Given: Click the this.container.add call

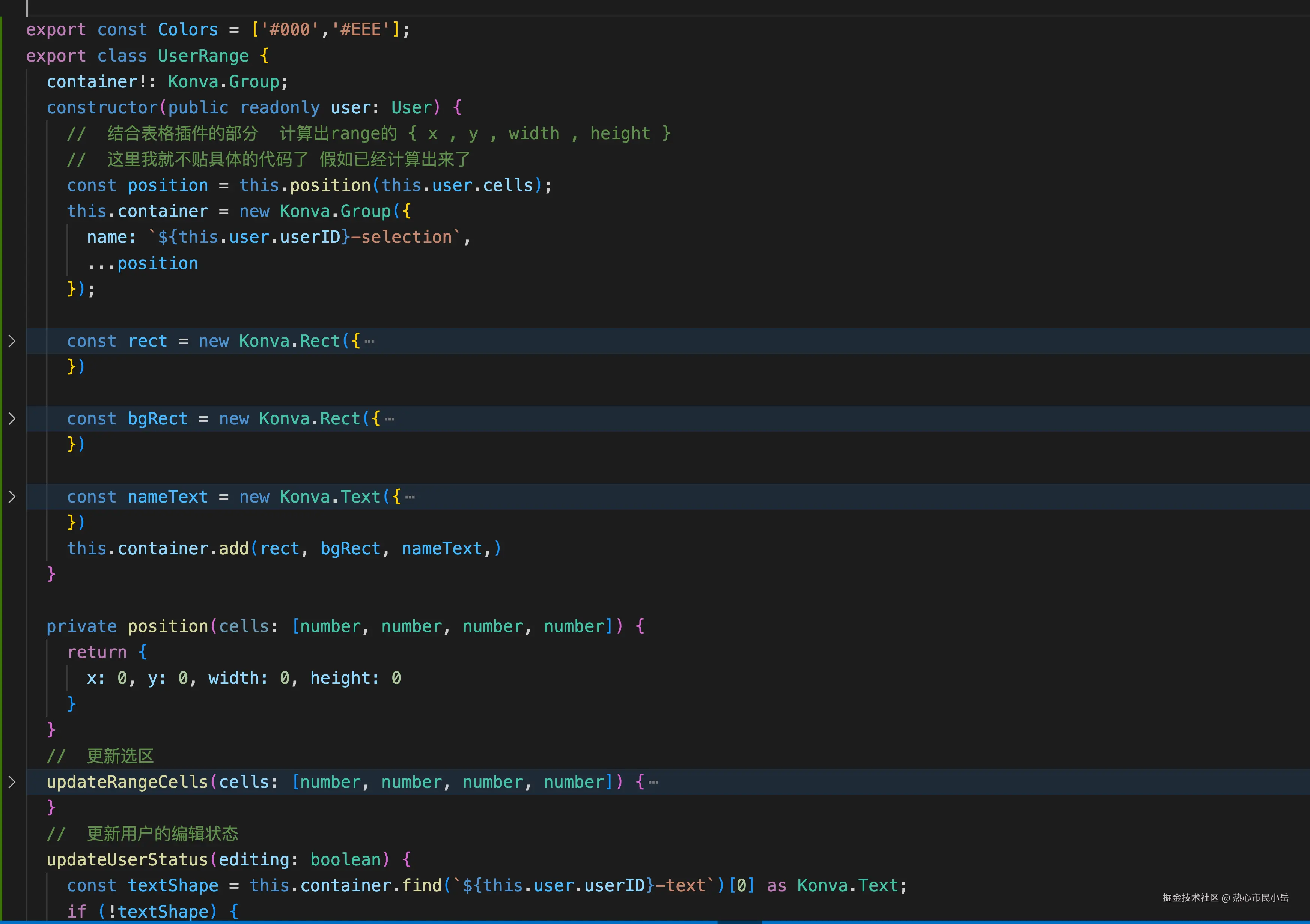Looking at the screenshot, I should [234, 549].
